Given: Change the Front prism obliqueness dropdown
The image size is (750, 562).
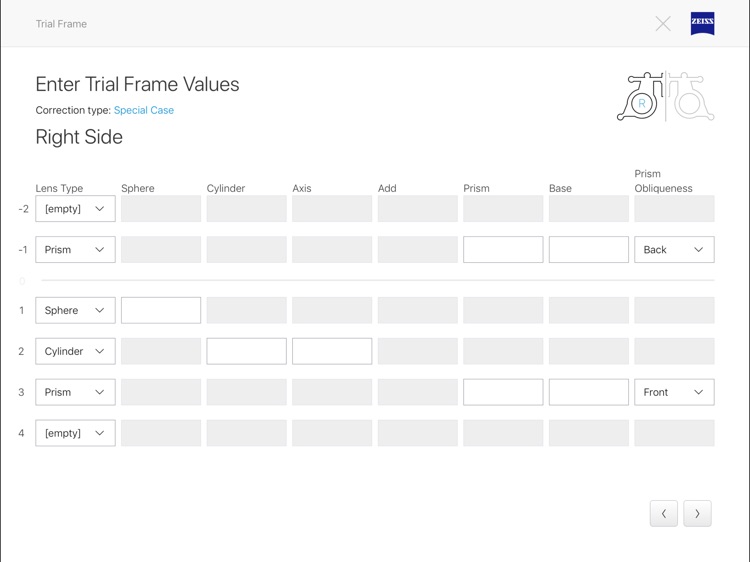Looking at the screenshot, I should (674, 392).
